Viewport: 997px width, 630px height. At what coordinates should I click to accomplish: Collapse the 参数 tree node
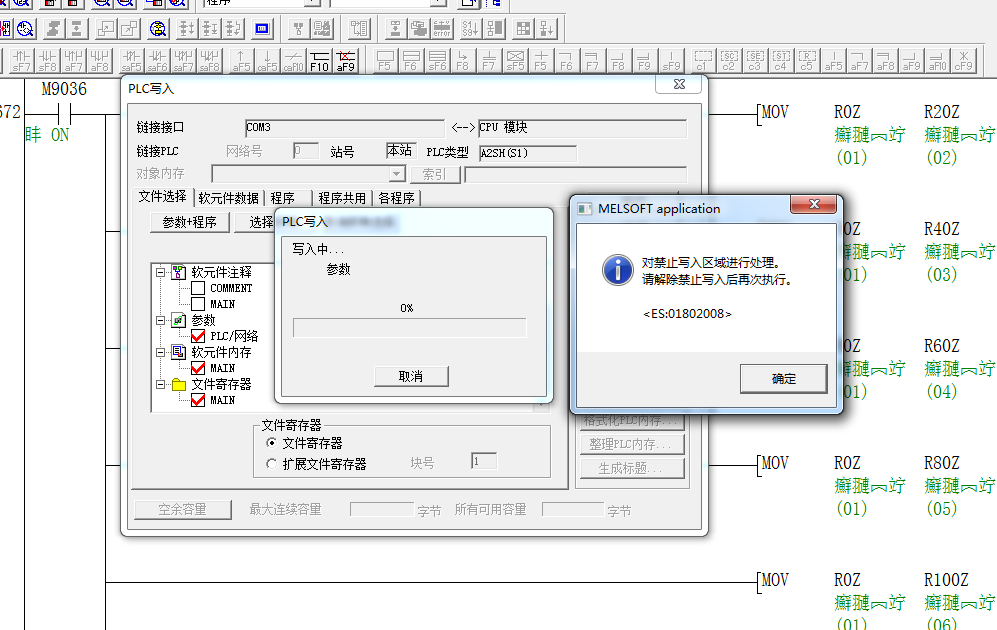pyautogui.click(x=159, y=320)
